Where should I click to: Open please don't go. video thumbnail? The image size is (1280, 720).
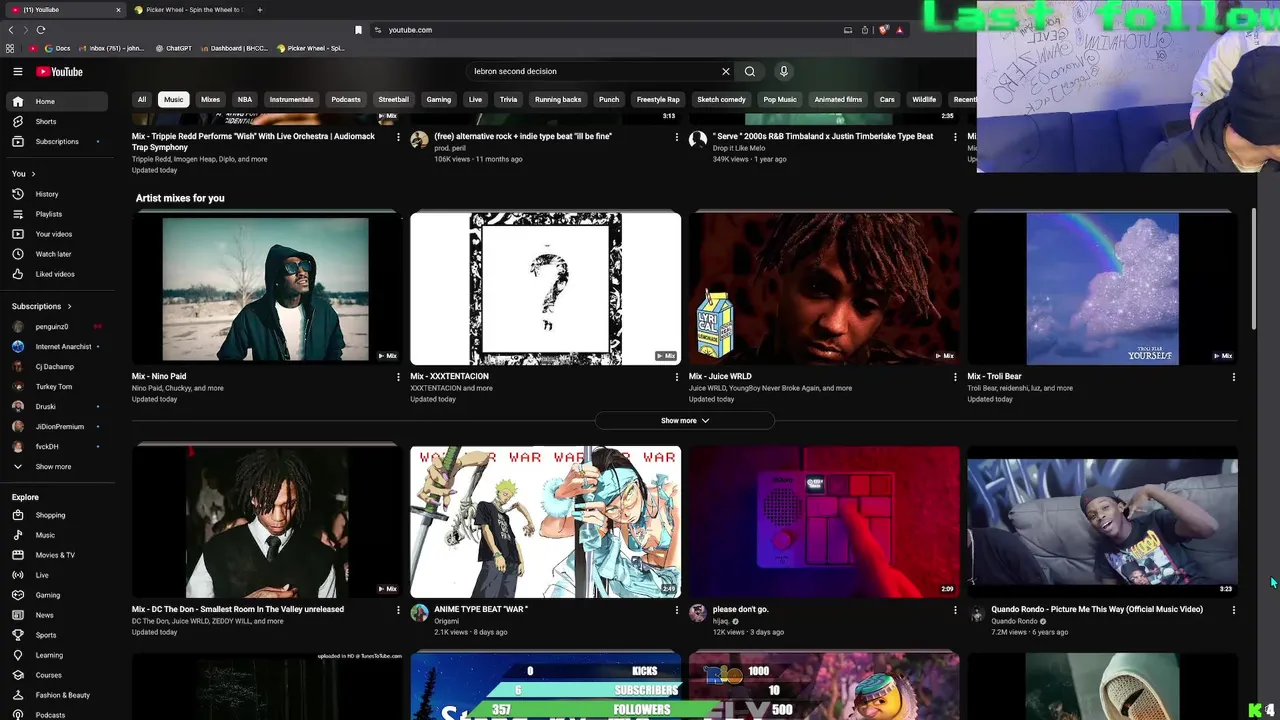(824, 521)
